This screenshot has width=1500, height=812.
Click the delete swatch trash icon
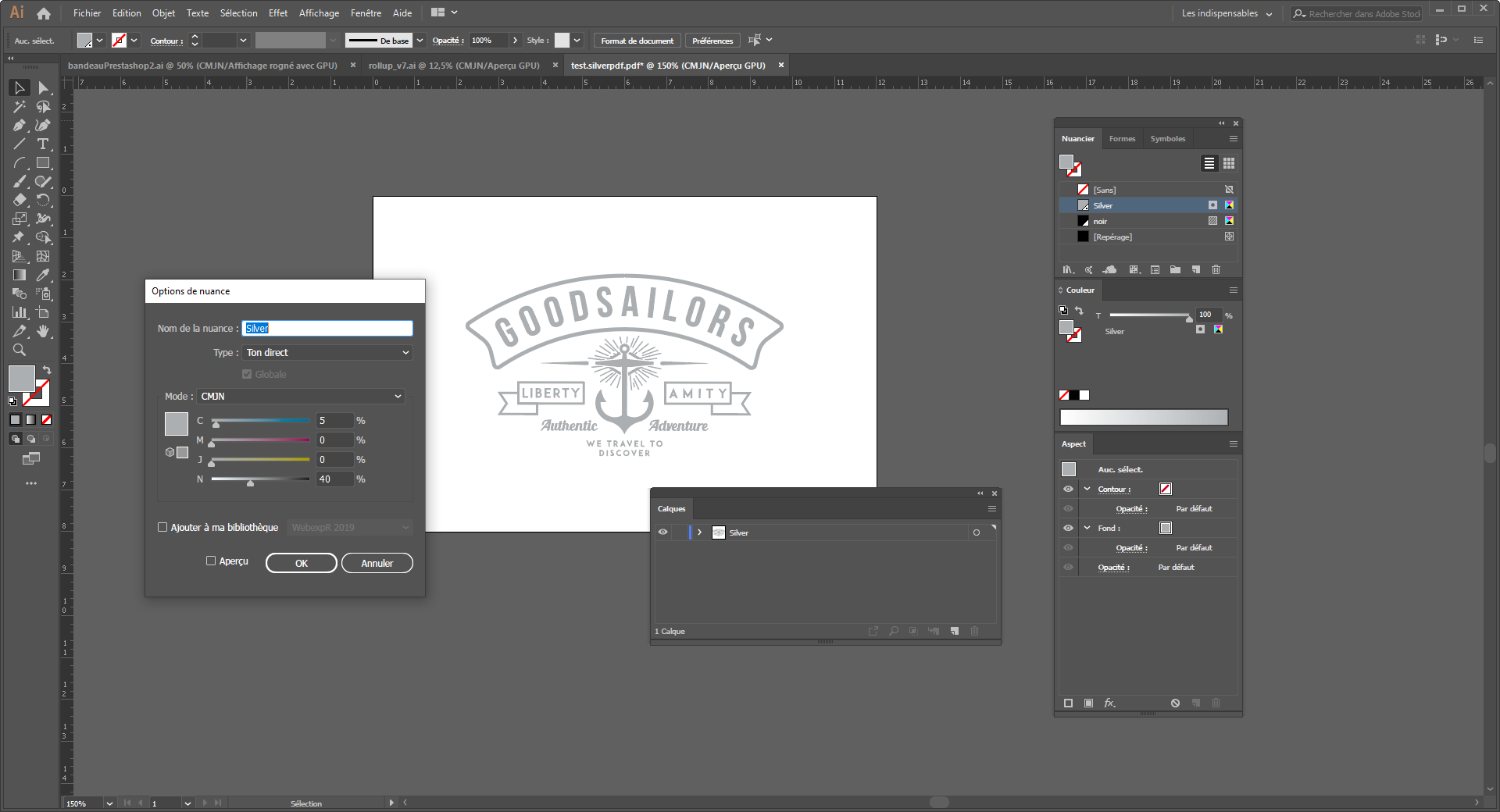tap(1216, 269)
